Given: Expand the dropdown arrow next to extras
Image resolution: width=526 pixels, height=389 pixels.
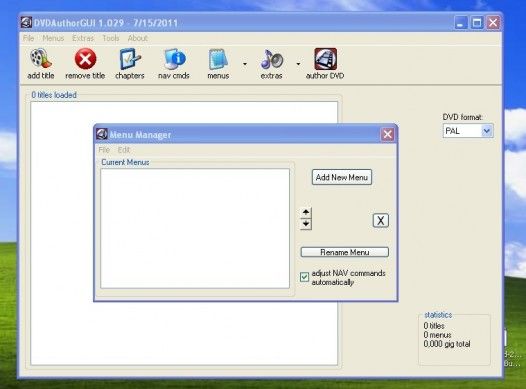Looking at the screenshot, I should pos(298,64).
